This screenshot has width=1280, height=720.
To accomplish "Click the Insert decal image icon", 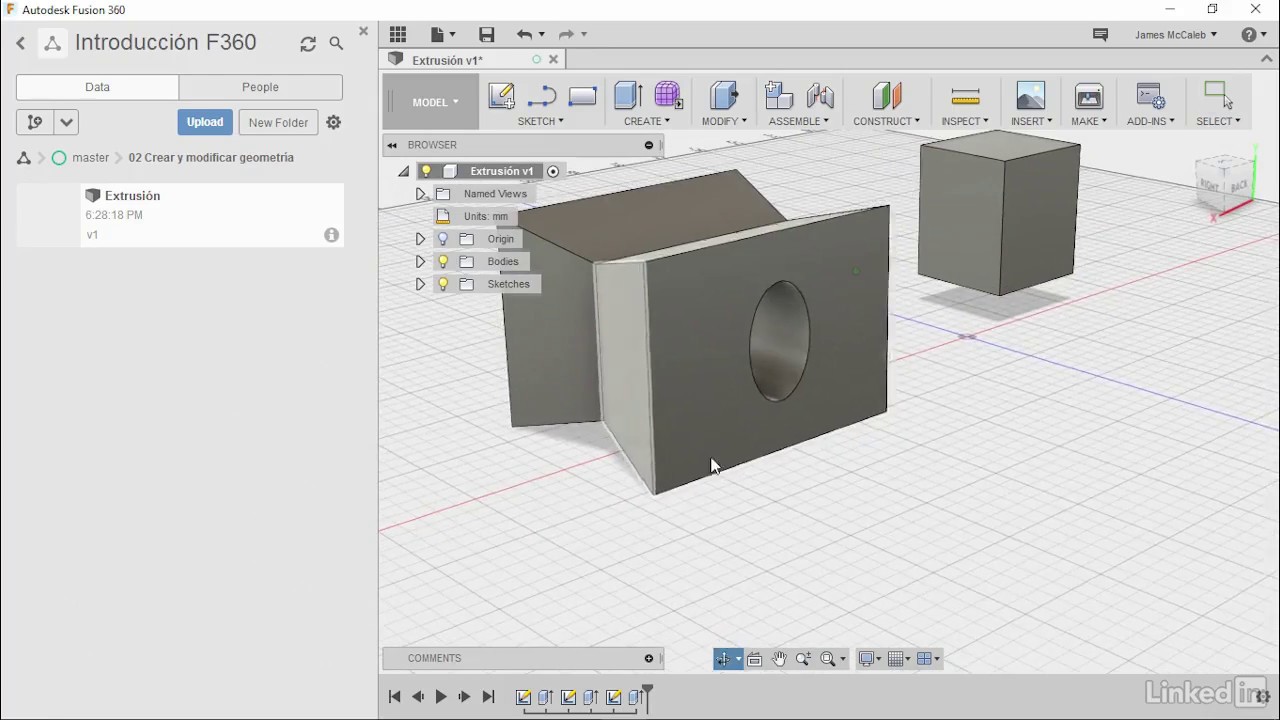I will pyautogui.click(x=1030, y=96).
